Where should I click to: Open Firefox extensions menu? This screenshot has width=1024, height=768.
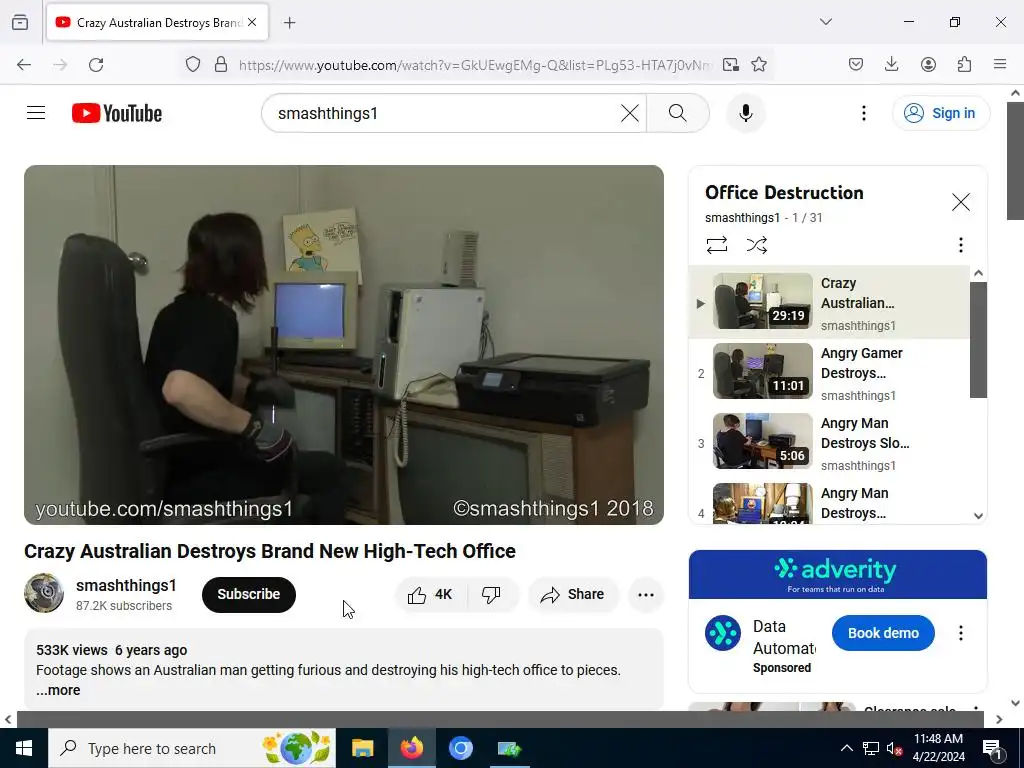pyautogui.click(x=964, y=65)
